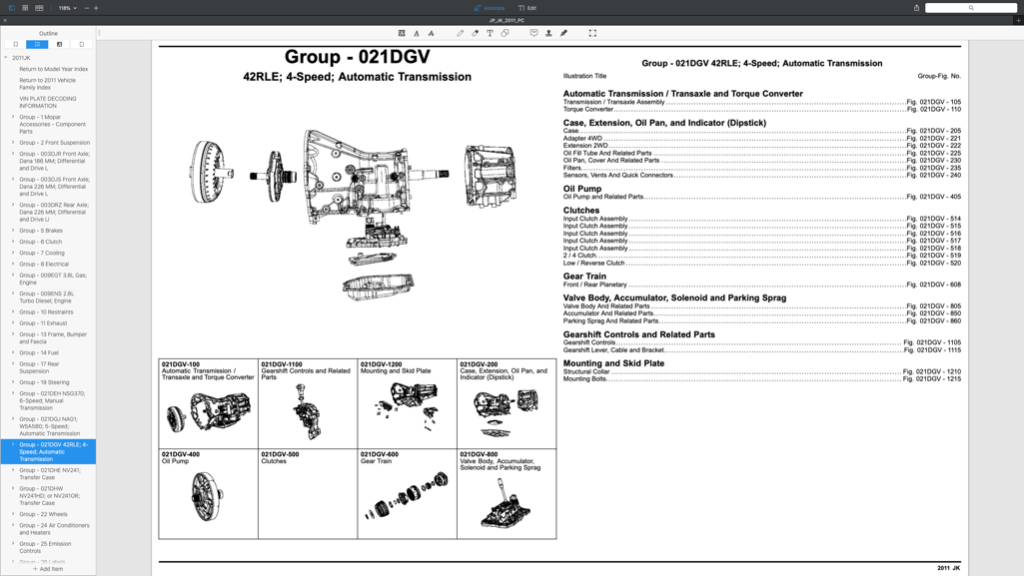The width and height of the screenshot is (1024, 576).
Task: Open Return to 2011 Vehicle Family Index
Action: coord(48,84)
